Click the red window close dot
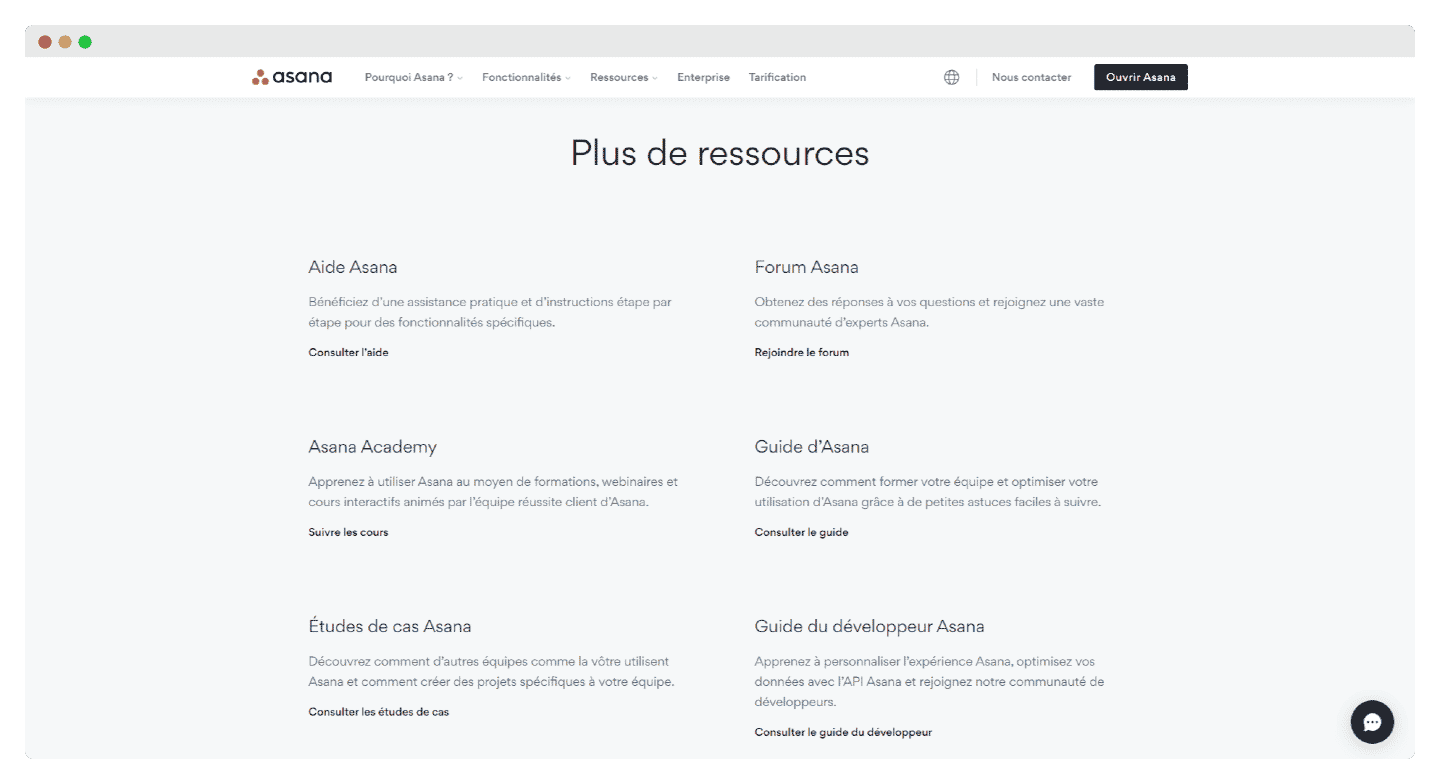This screenshot has height=784, width=1440. pos(45,42)
